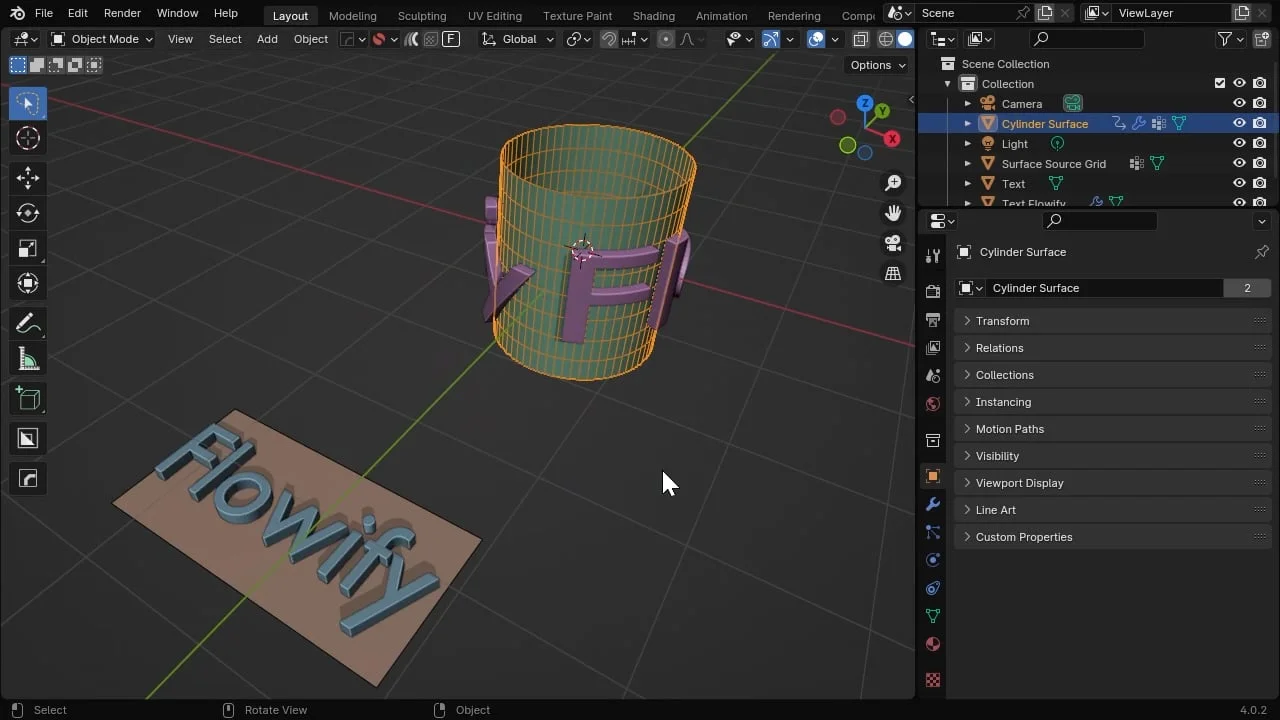
Task: Toggle visibility of Surface Source Grid
Action: 1239,164
